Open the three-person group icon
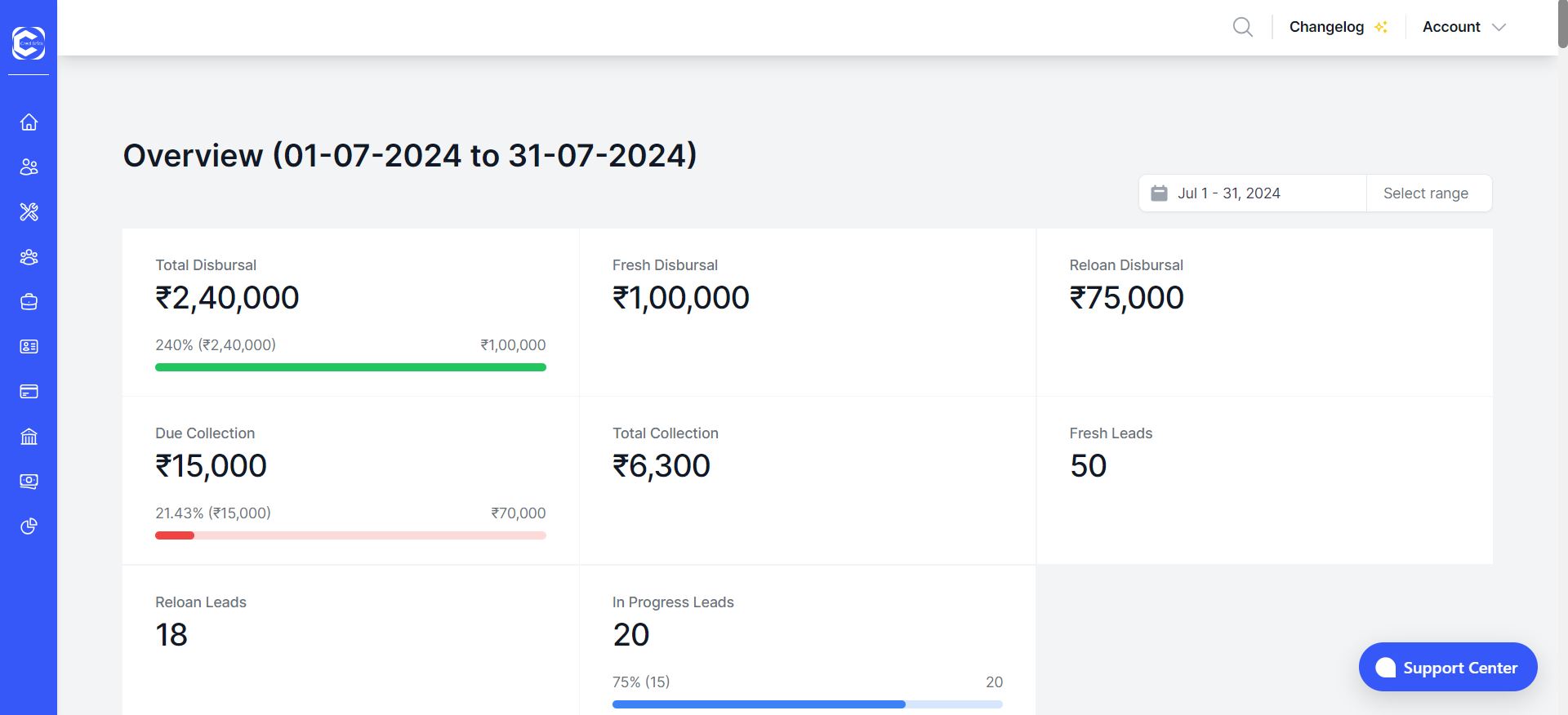Image resolution: width=1568 pixels, height=715 pixels. coord(29,257)
